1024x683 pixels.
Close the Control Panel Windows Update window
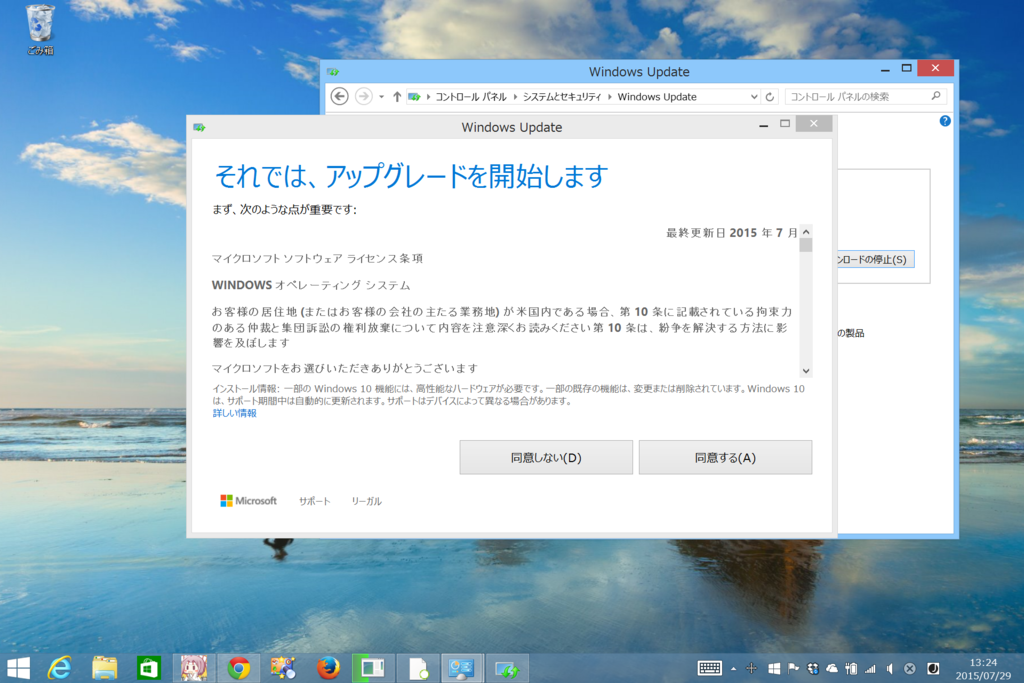[x=935, y=68]
